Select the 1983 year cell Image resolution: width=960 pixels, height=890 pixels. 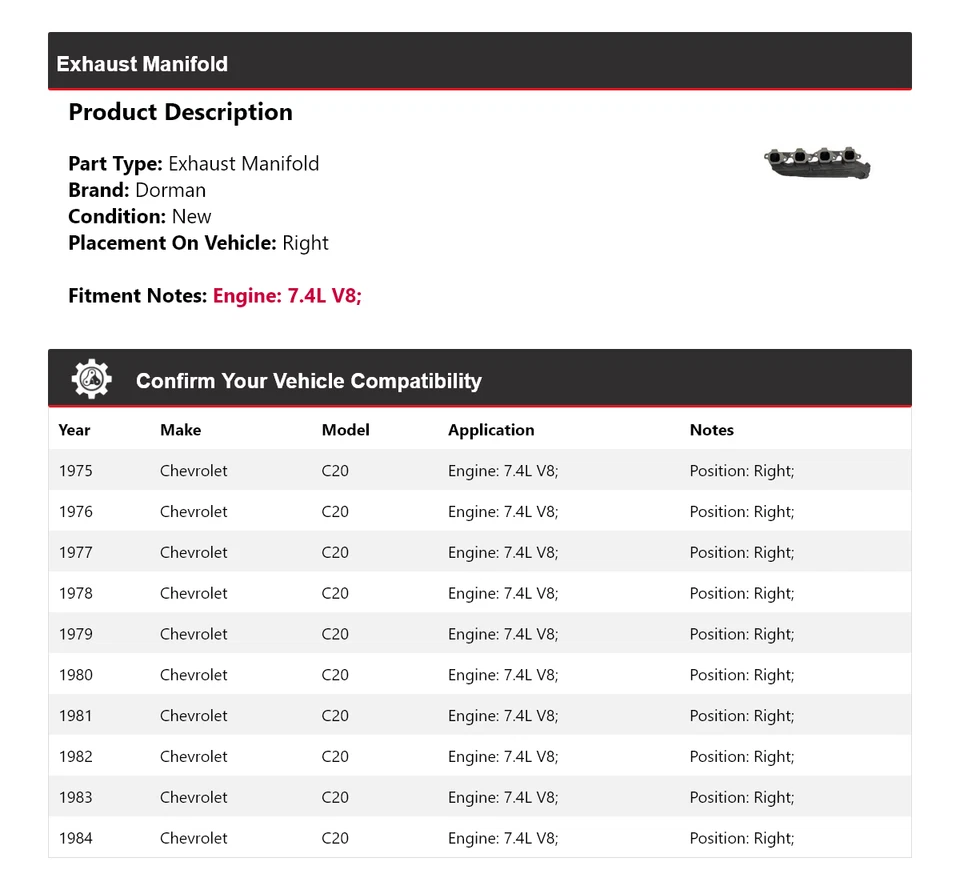coord(75,797)
